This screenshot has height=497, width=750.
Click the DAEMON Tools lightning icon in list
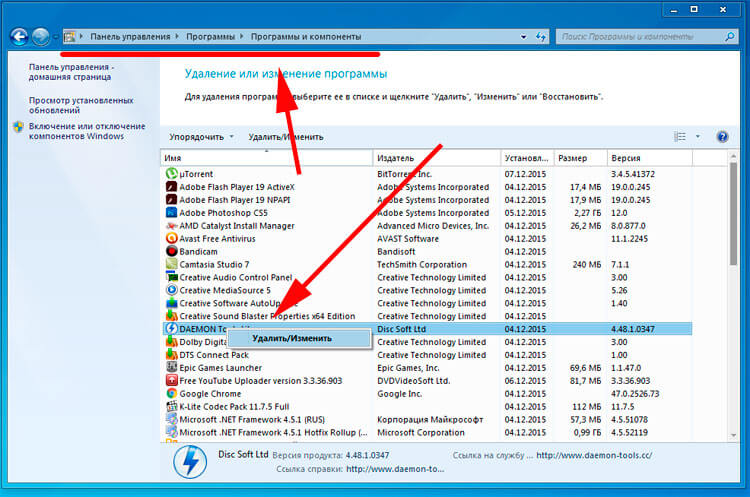click(x=171, y=329)
